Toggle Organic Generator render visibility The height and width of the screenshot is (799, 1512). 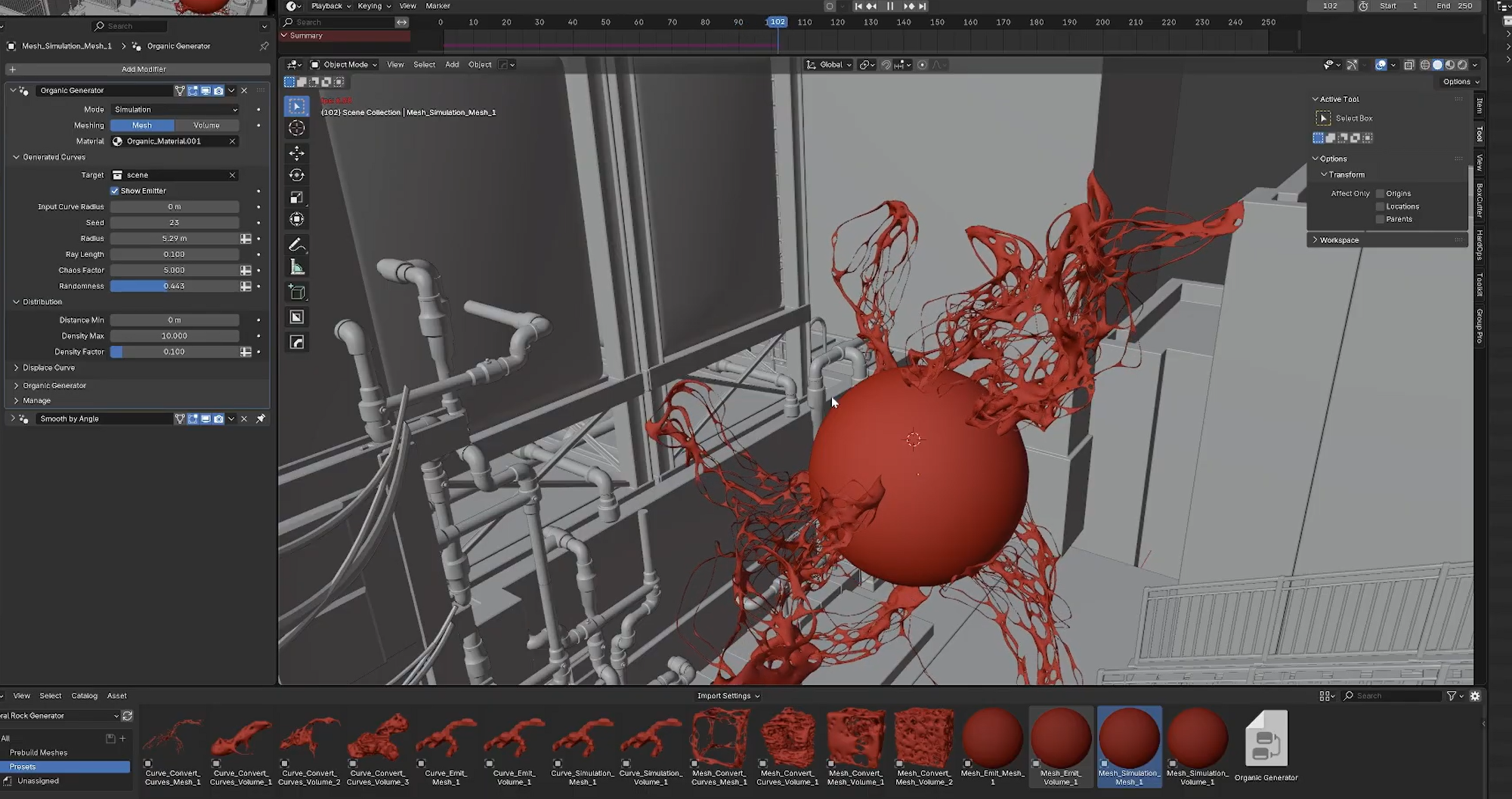(218, 91)
